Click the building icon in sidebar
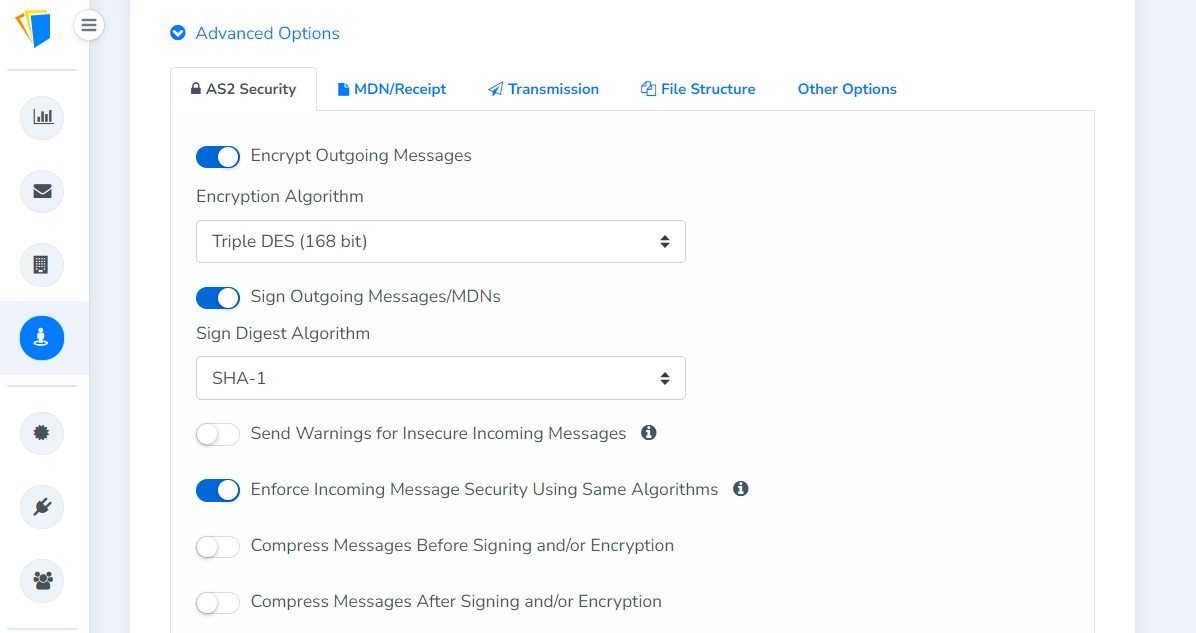The height and width of the screenshot is (633, 1196). [x=42, y=265]
